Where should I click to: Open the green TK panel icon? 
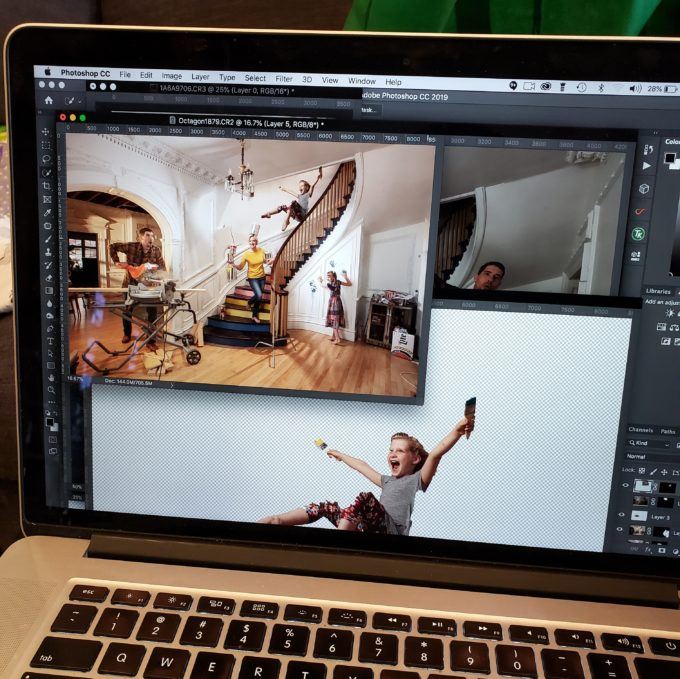(x=638, y=234)
